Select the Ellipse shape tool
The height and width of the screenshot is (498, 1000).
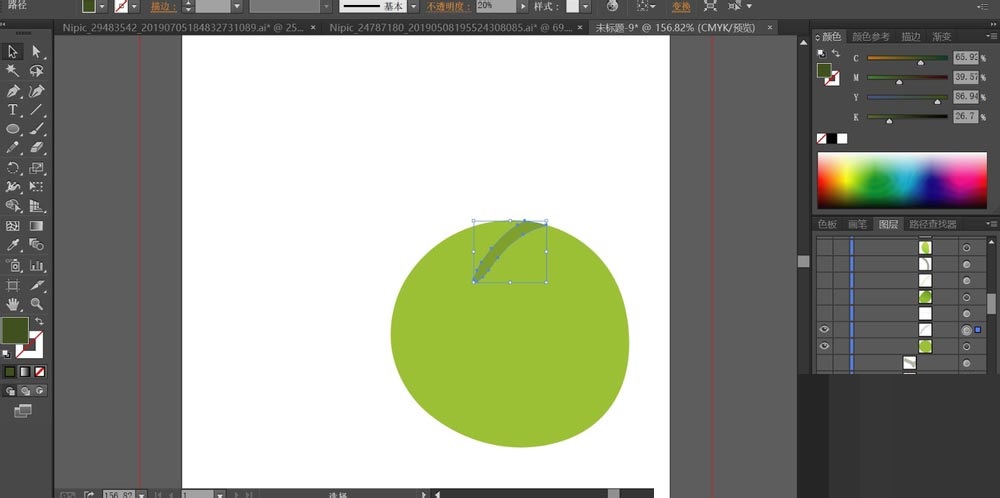coord(13,129)
